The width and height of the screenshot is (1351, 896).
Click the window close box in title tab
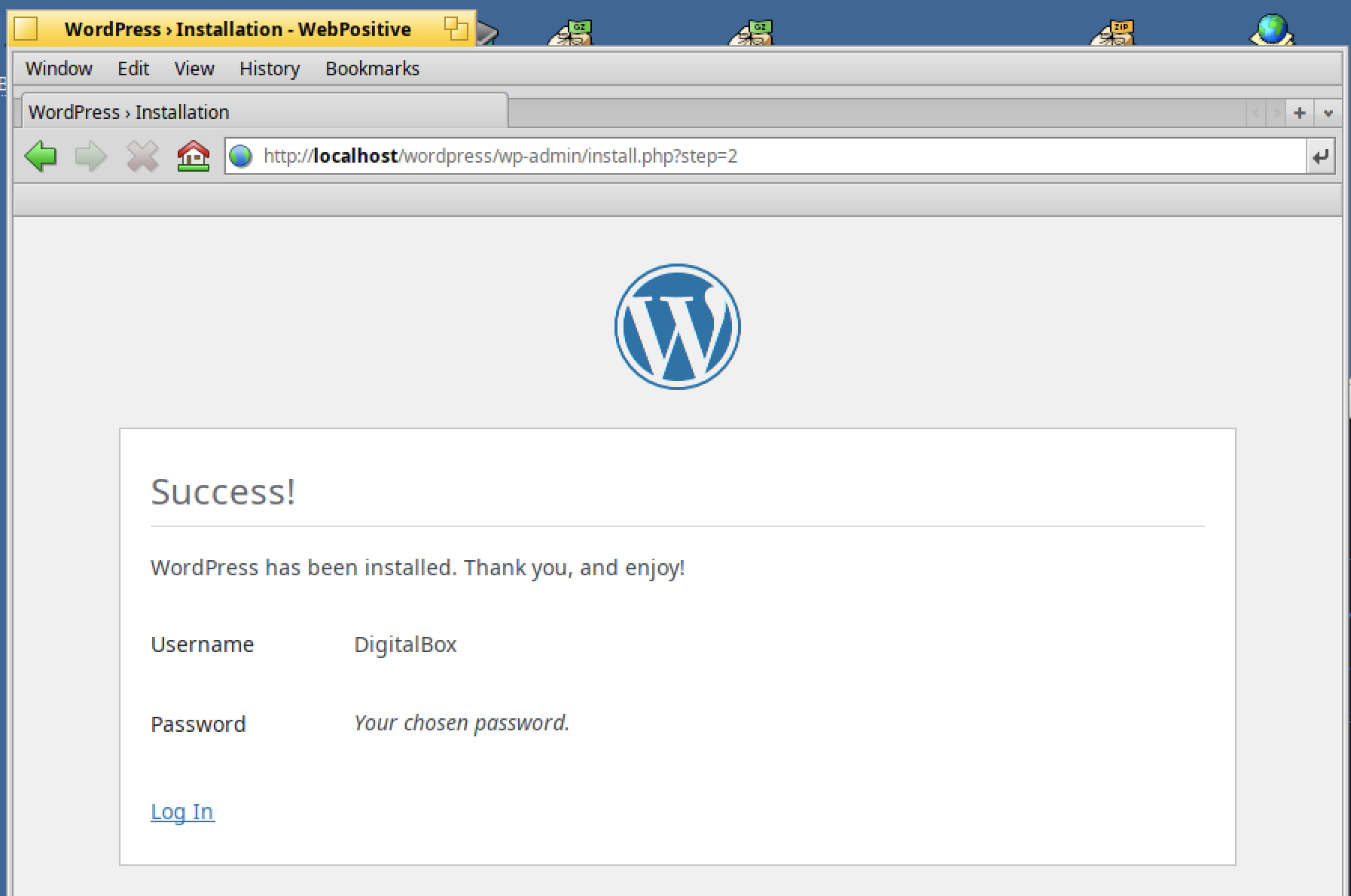click(26, 29)
